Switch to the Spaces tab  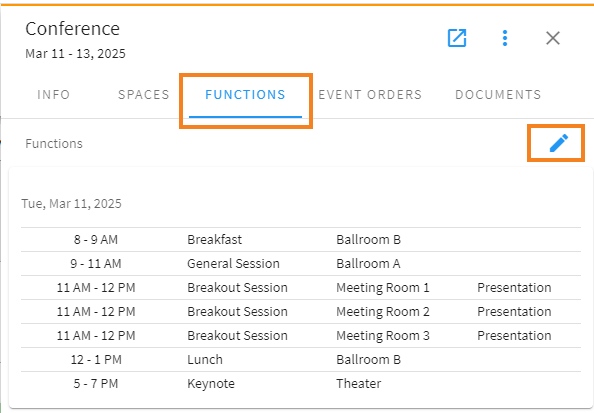(x=144, y=94)
